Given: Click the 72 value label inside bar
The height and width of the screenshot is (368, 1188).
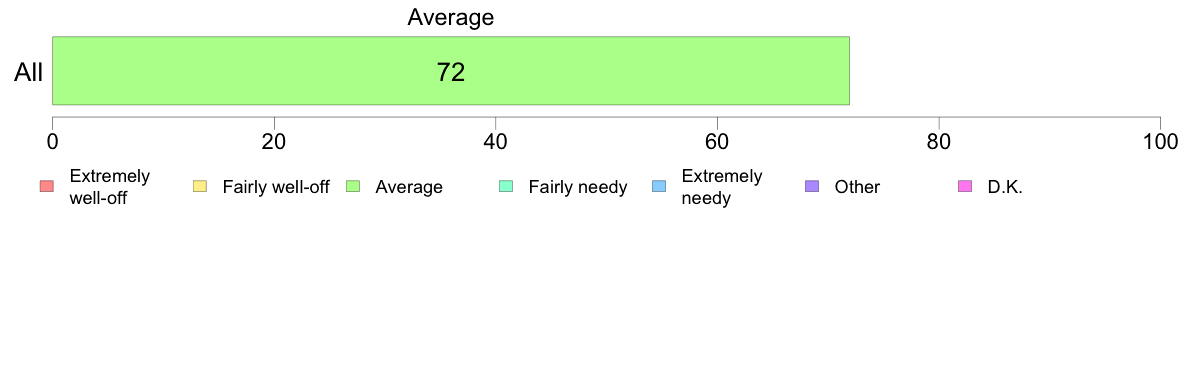Looking at the screenshot, I should [x=451, y=72].
